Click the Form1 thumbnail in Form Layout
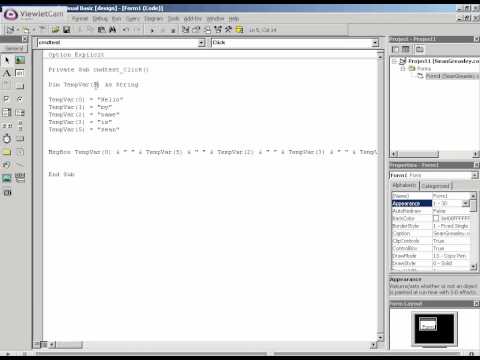This screenshot has width=480, height=360. (x=428, y=324)
